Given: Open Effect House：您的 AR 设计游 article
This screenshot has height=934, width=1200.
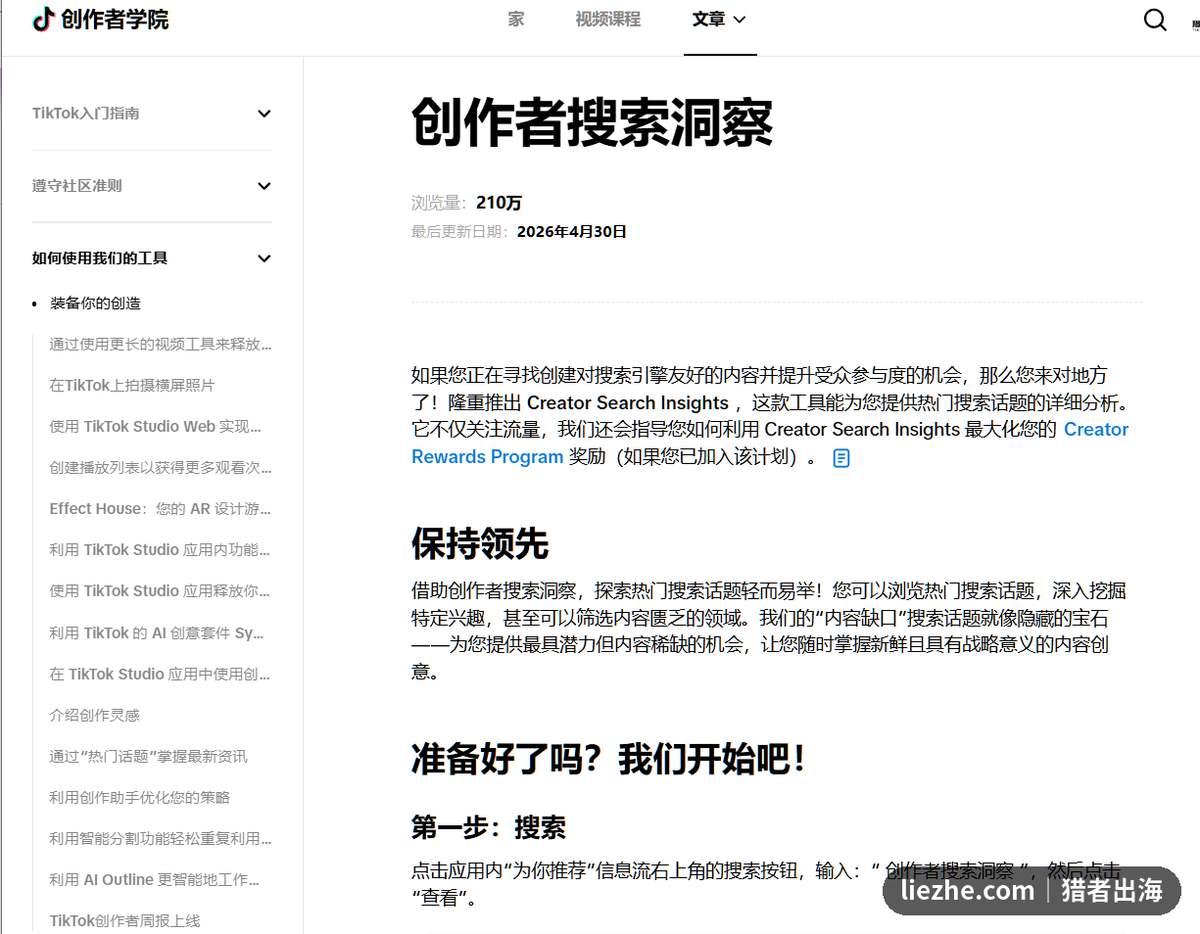Looking at the screenshot, I should tap(161, 508).
